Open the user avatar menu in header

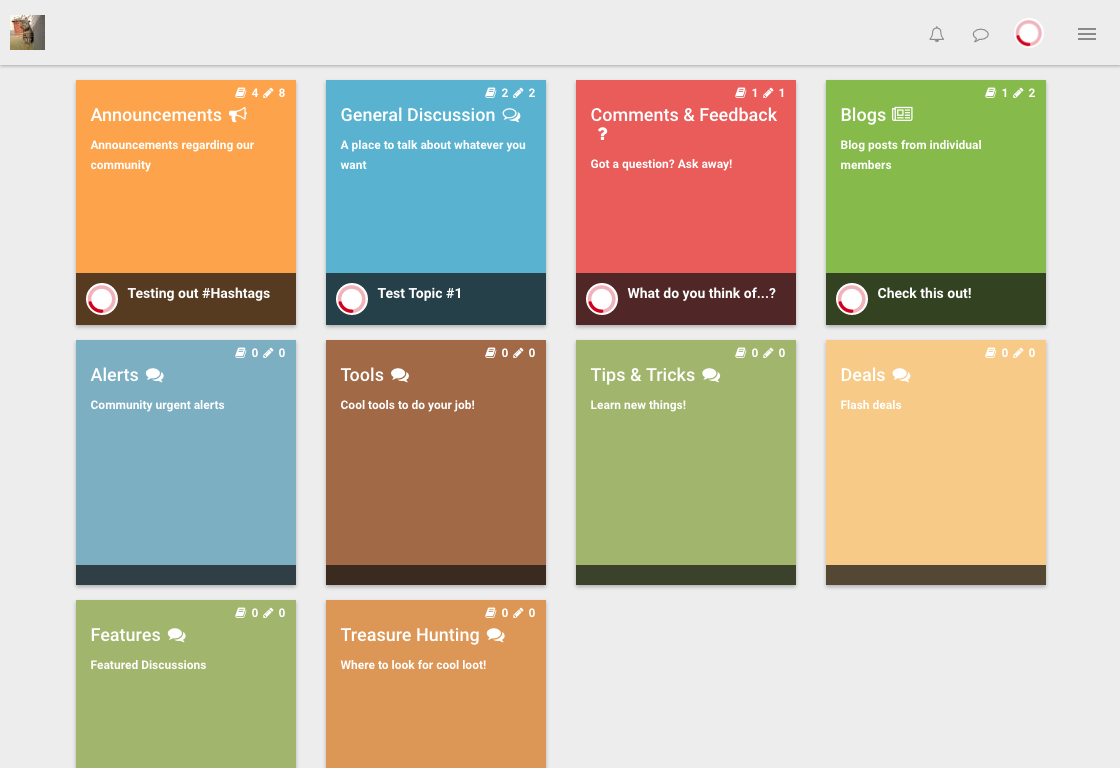[x=1029, y=34]
